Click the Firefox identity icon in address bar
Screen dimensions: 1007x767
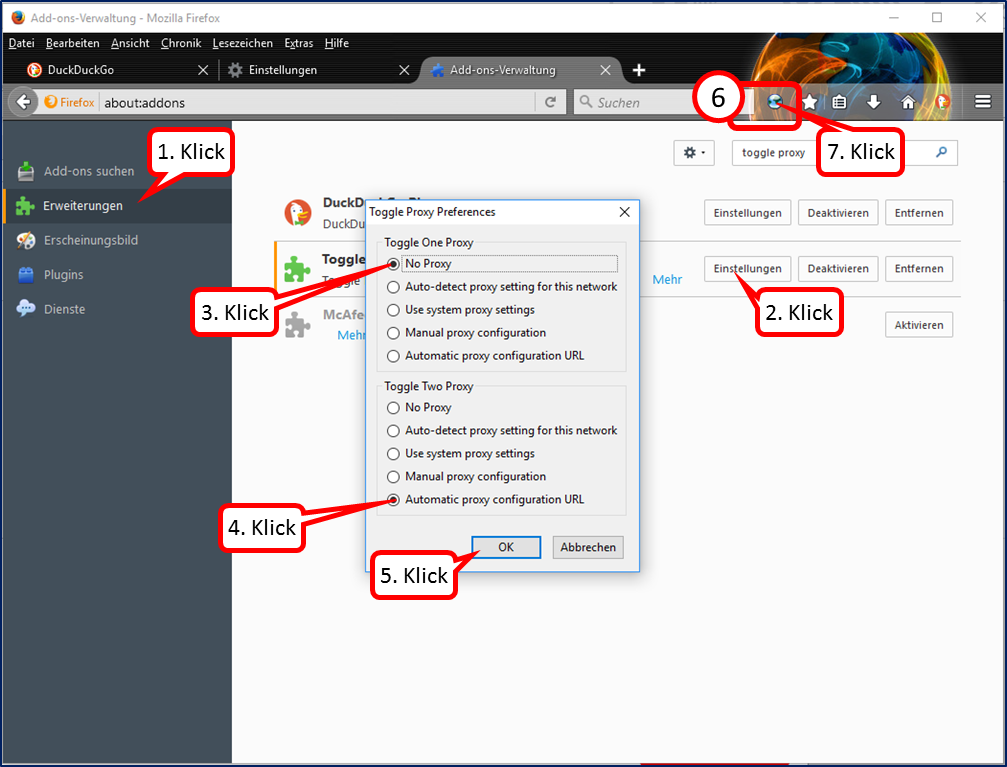(x=69, y=102)
